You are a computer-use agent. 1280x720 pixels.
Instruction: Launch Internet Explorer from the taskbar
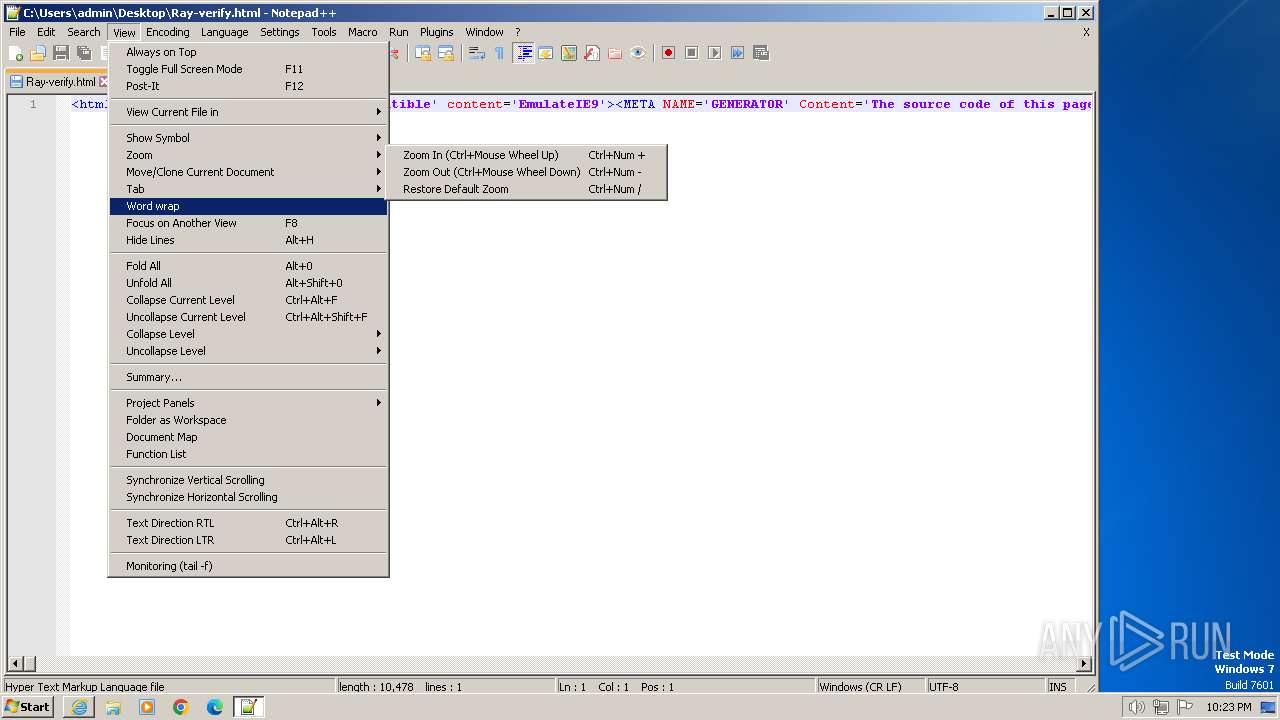pos(79,707)
